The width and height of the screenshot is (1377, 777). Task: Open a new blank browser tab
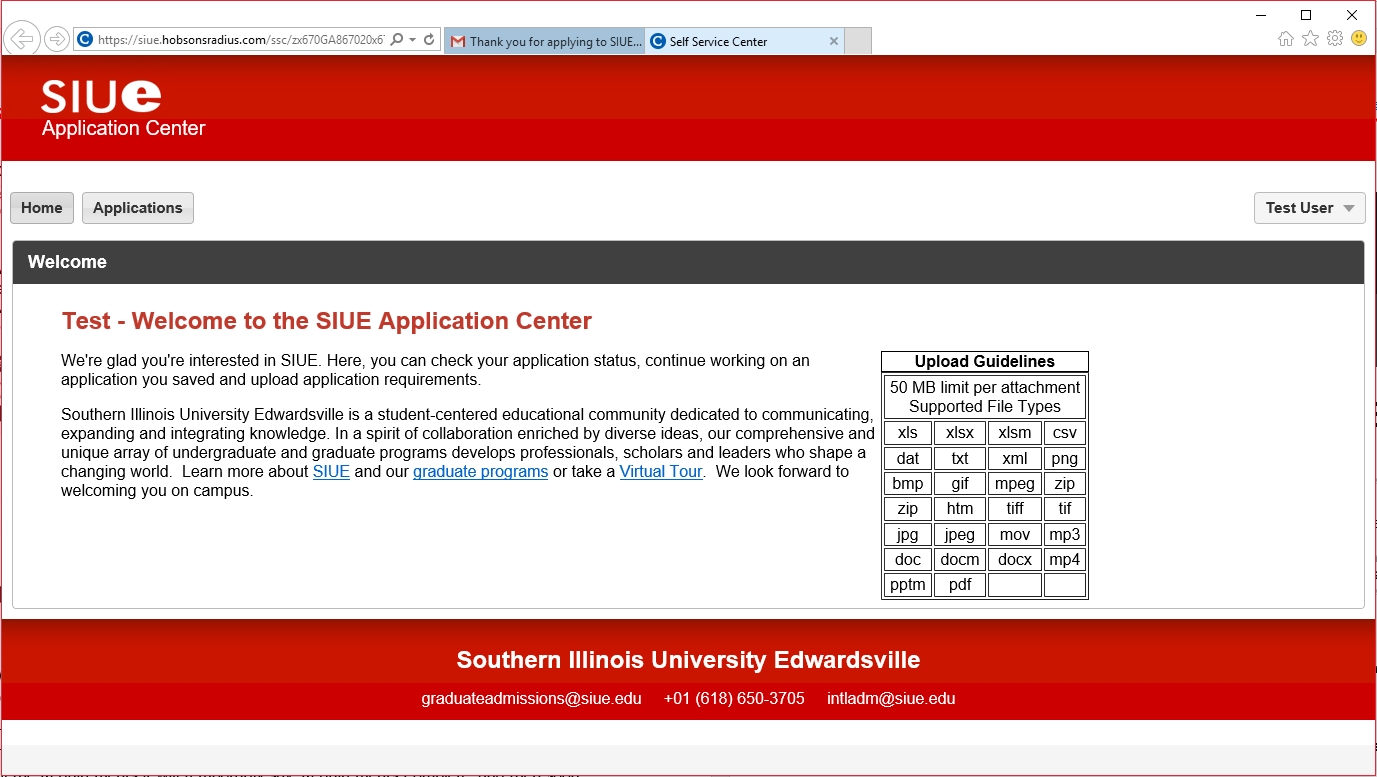click(858, 42)
